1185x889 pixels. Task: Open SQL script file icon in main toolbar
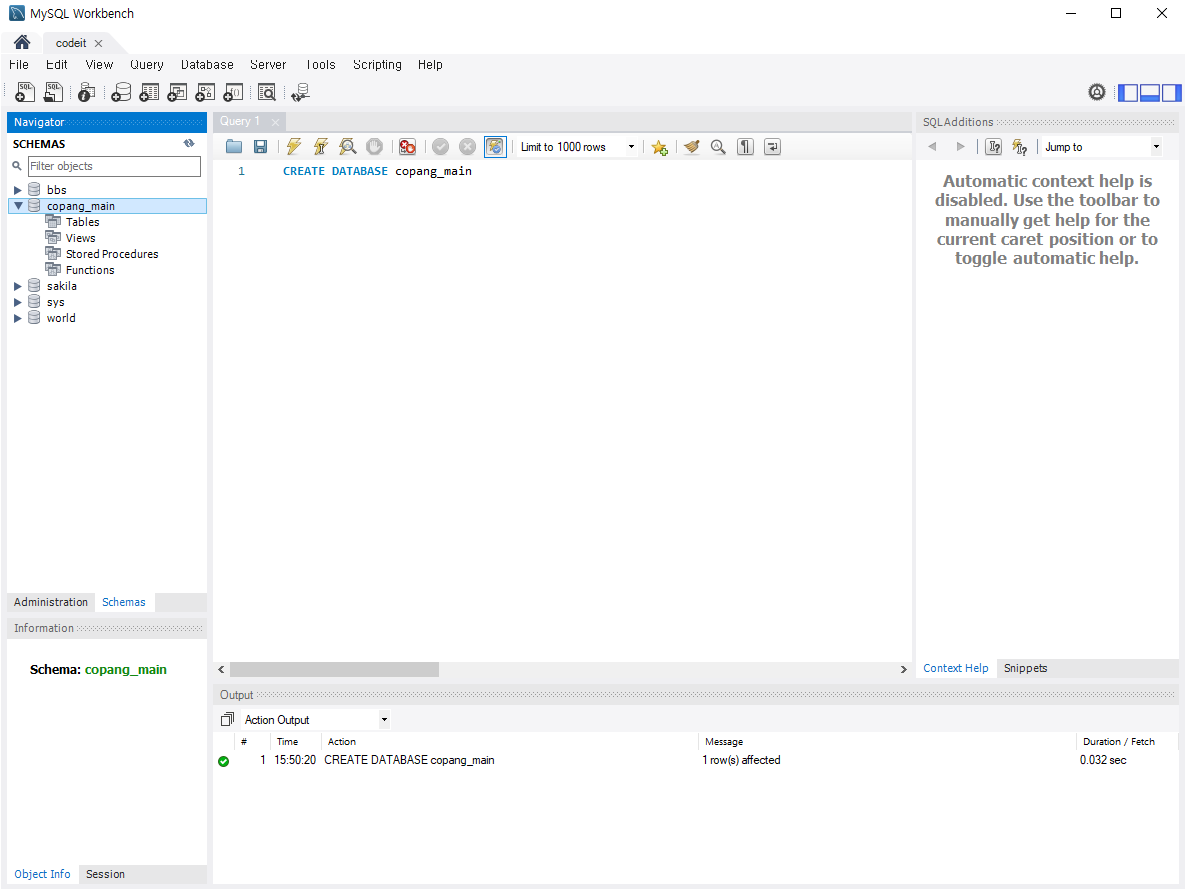53,92
